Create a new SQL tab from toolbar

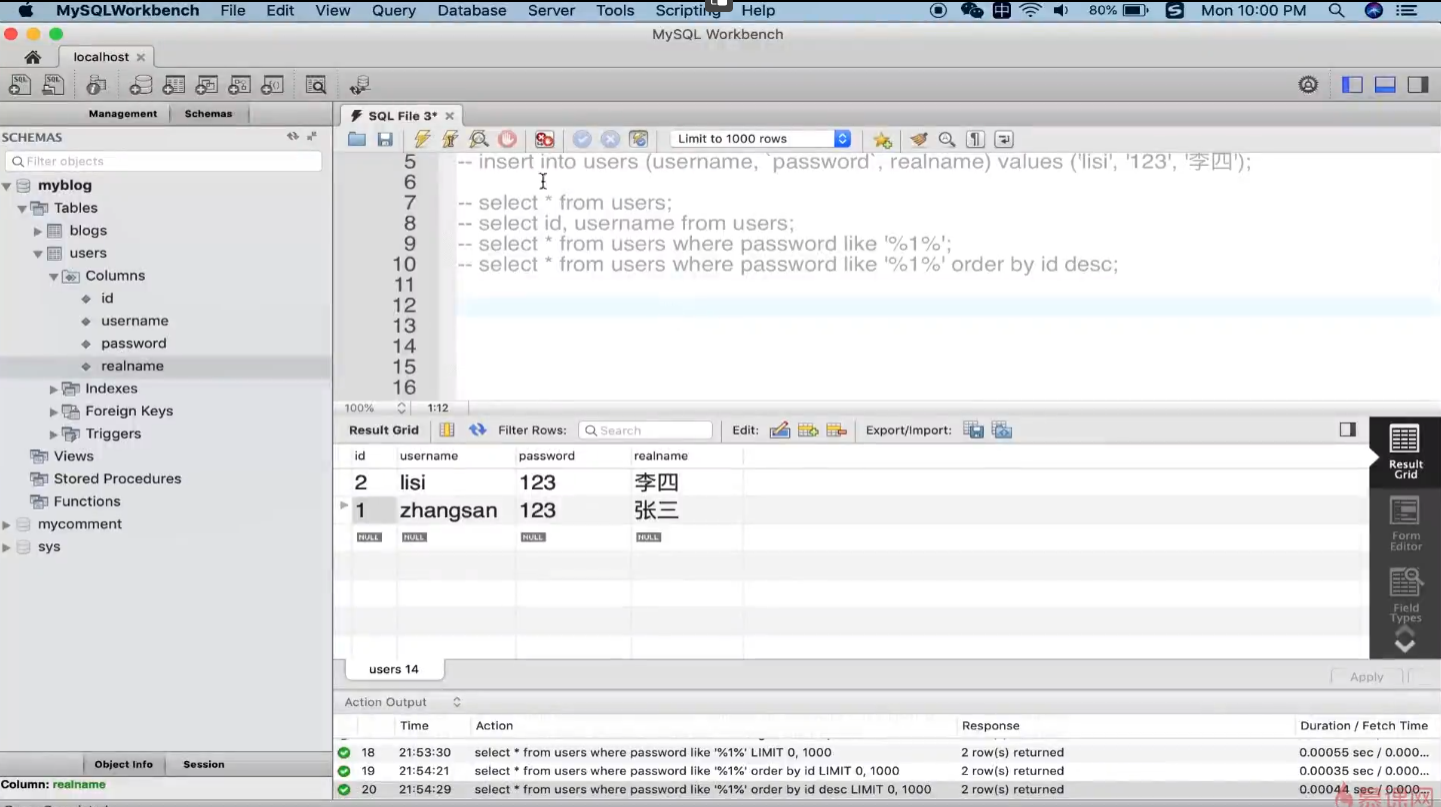point(19,85)
